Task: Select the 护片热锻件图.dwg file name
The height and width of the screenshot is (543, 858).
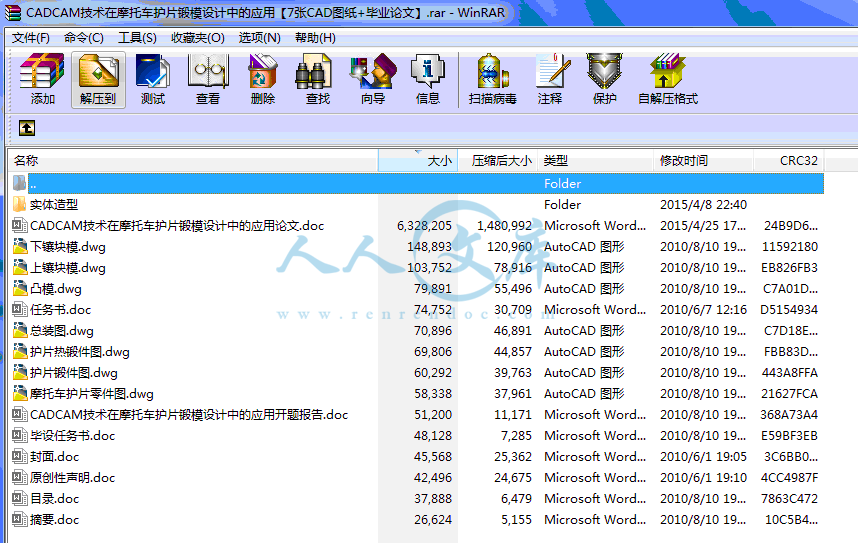Action: 79,351
